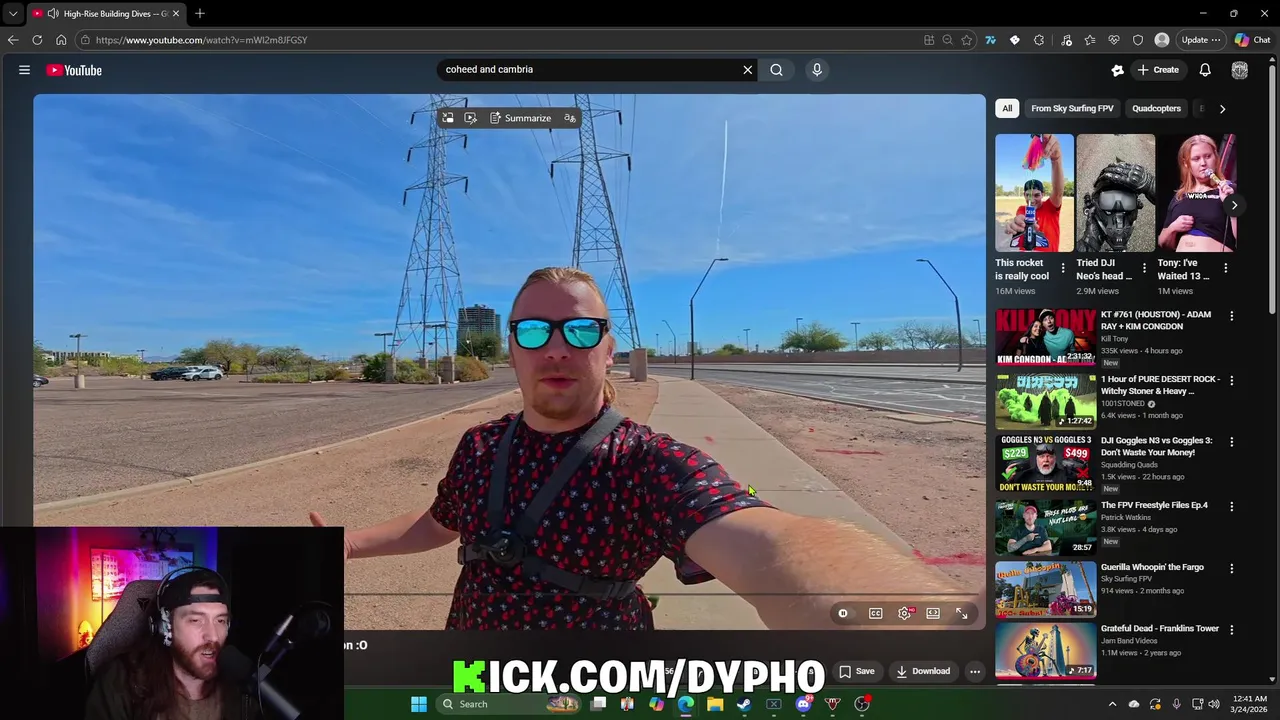Screen dimensions: 1280x720
Task: Download the video
Action: pyautogui.click(x=923, y=671)
